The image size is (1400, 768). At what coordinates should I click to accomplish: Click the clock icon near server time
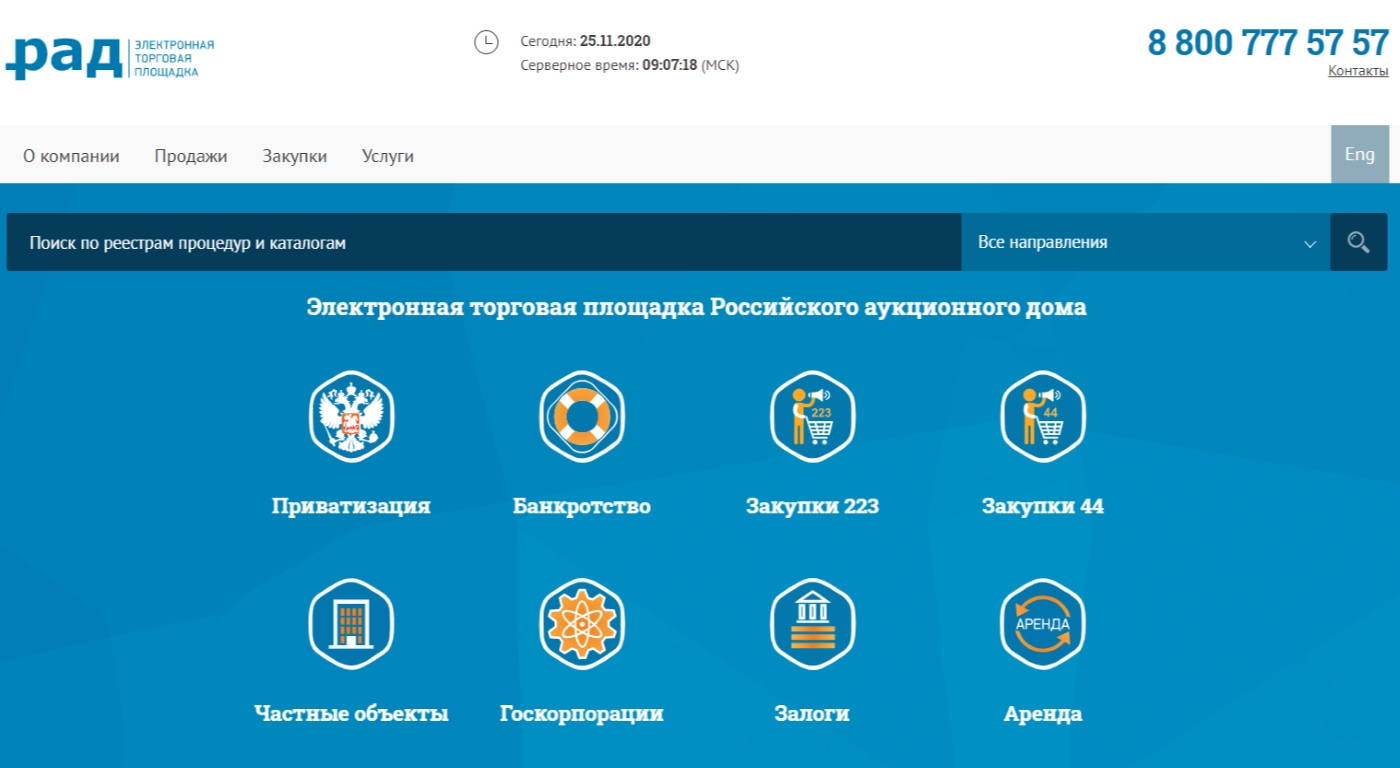click(x=486, y=41)
